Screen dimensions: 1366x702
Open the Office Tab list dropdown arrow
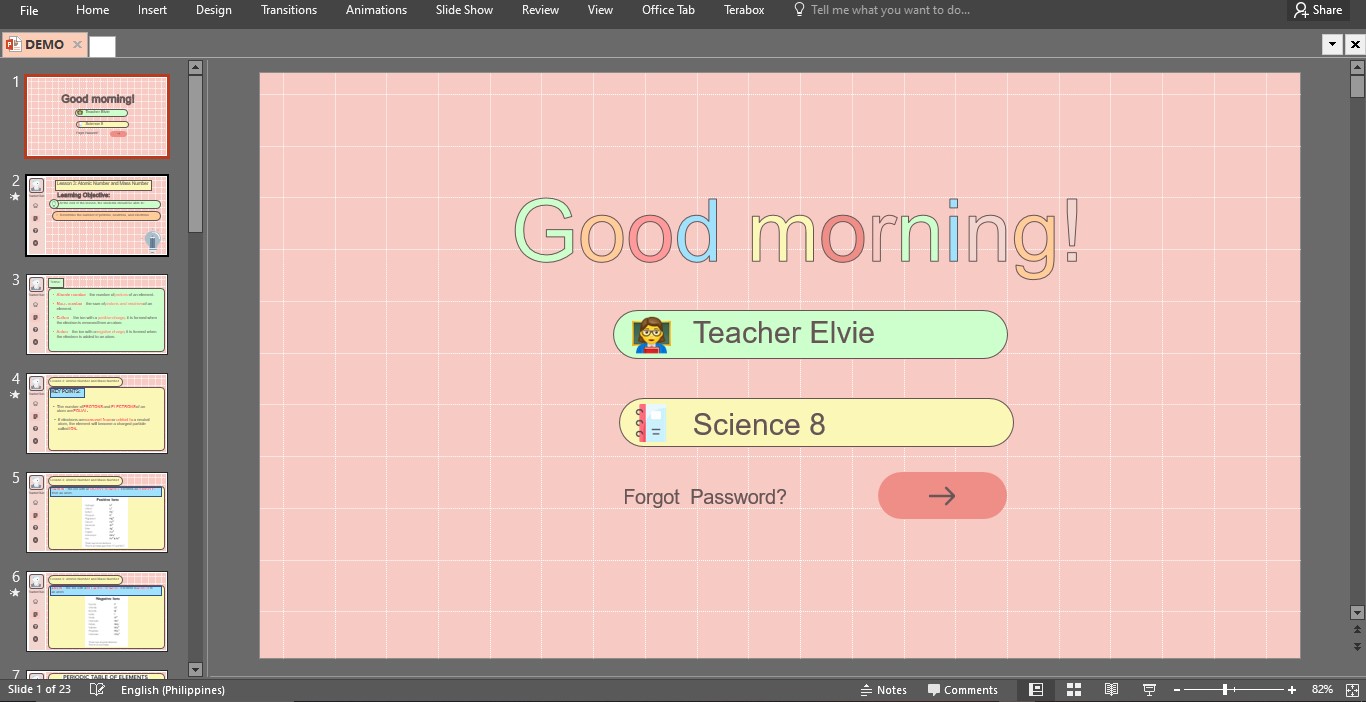tap(1332, 44)
